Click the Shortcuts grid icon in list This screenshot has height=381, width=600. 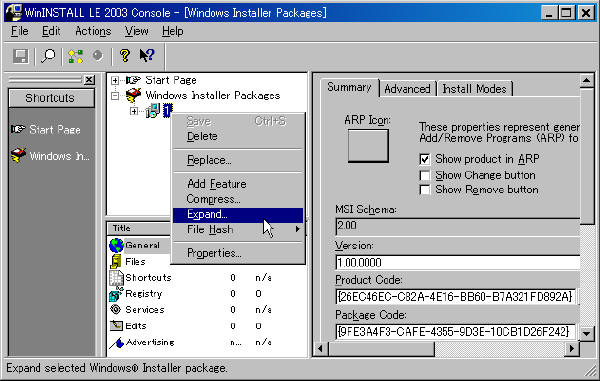(x=116, y=278)
